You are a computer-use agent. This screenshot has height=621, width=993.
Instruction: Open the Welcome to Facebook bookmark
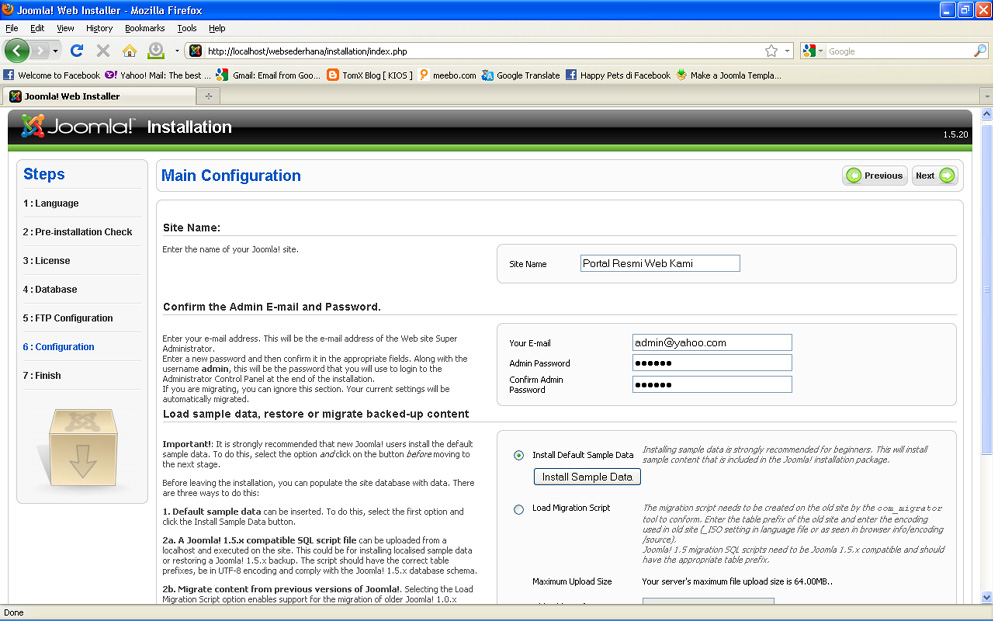tap(52, 75)
